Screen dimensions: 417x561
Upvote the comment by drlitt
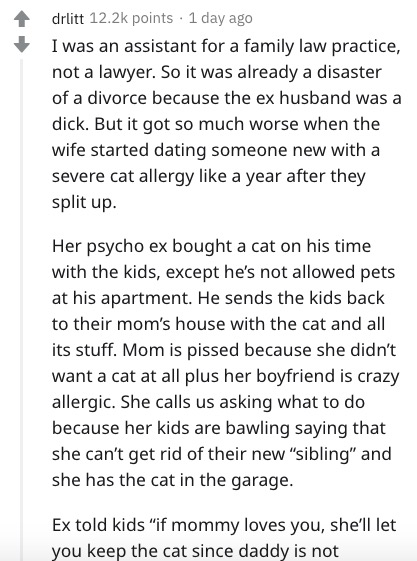pos(21,19)
